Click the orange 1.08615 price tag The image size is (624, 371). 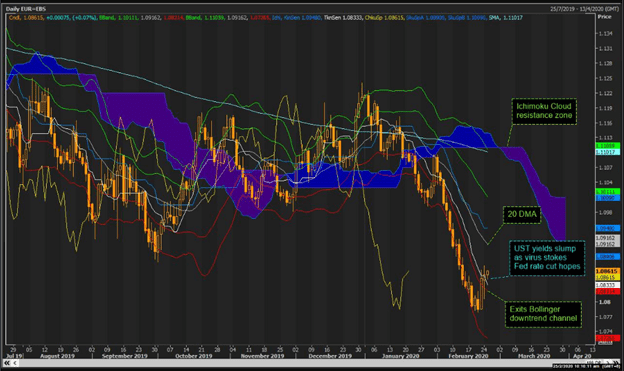click(x=607, y=271)
